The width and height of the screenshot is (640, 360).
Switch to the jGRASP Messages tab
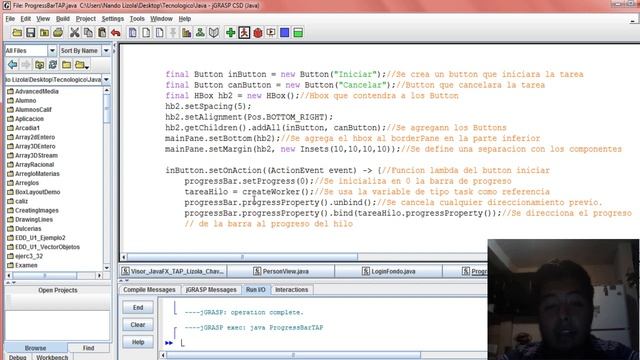[211, 290]
